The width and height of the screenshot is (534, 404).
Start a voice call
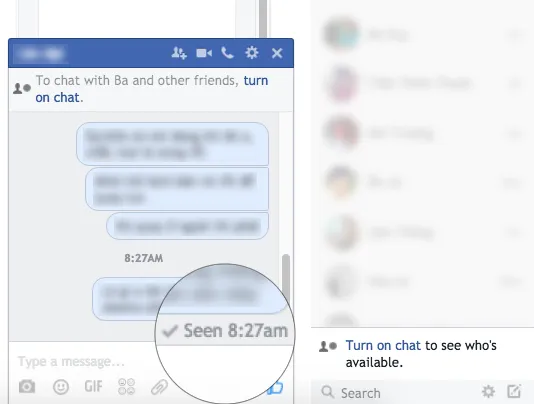[227, 53]
